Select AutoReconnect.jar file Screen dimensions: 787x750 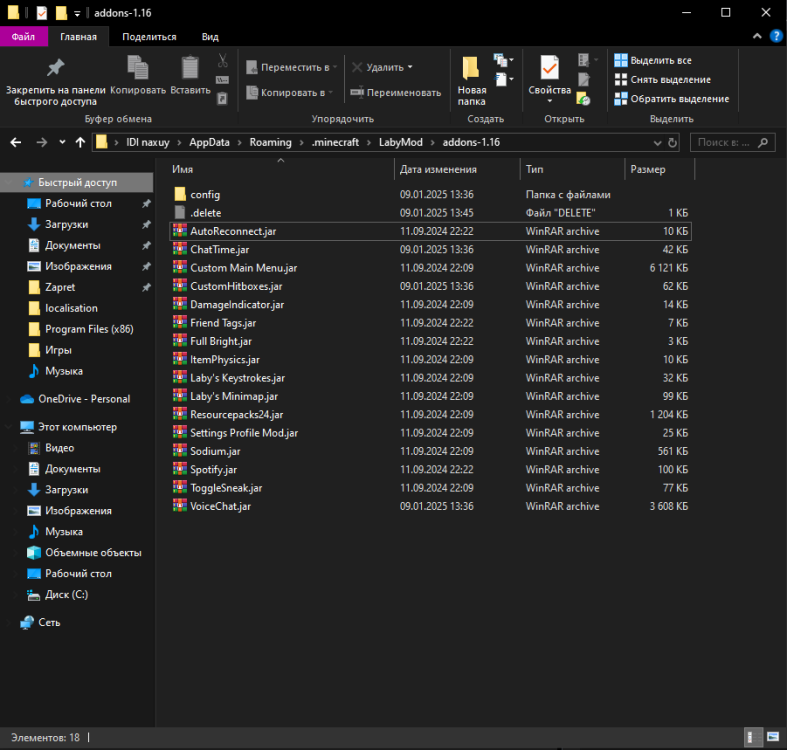tap(430, 231)
